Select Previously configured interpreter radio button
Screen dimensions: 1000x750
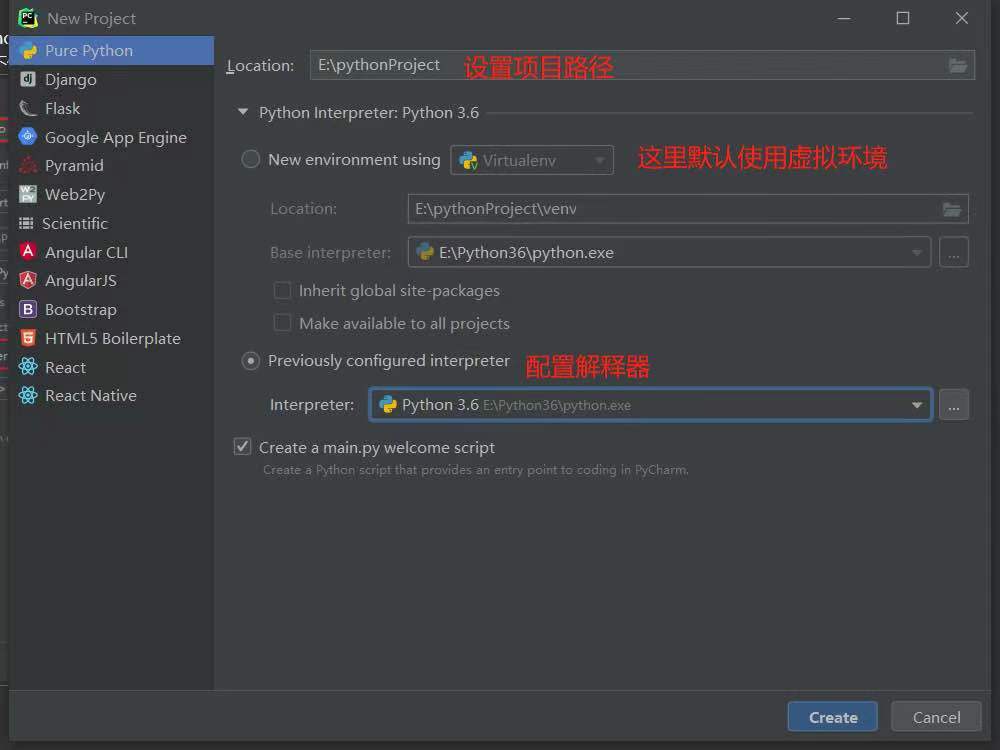point(251,361)
